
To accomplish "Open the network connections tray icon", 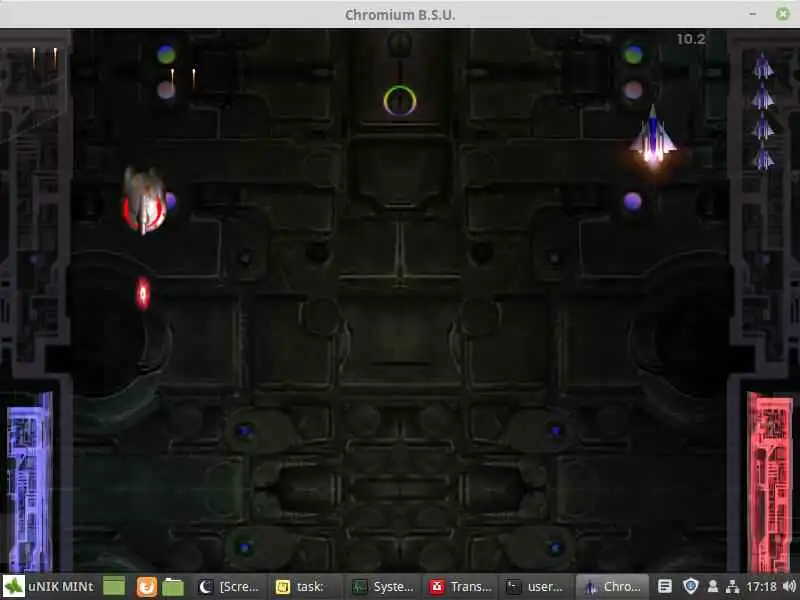I will pos(733,587).
